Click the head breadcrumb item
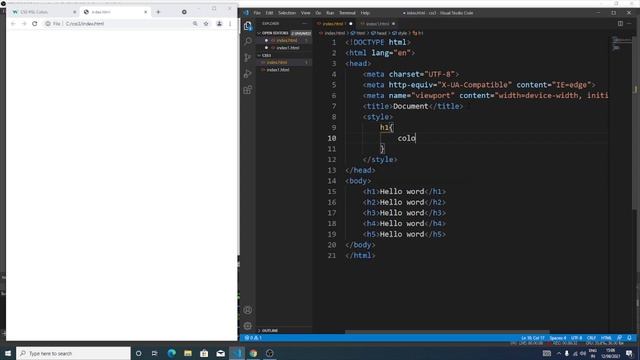The width and height of the screenshot is (640, 360). pyautogui.click(x=379, y=33)
